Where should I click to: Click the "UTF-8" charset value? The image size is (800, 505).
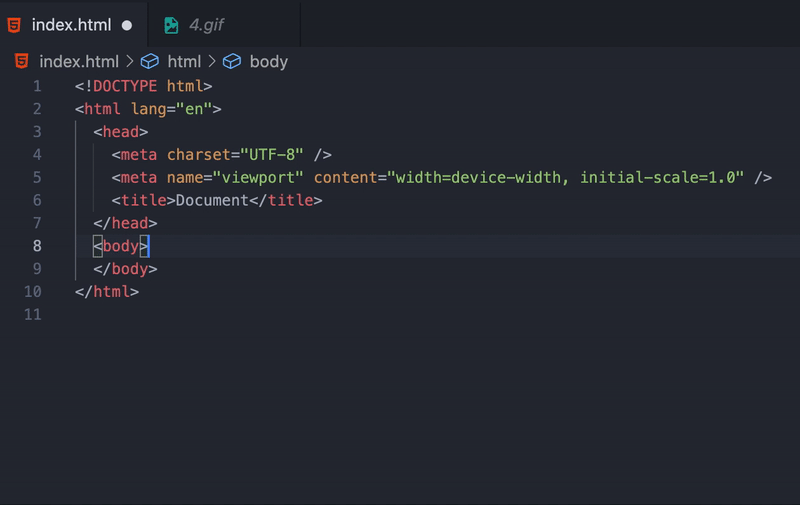[272, 155]
